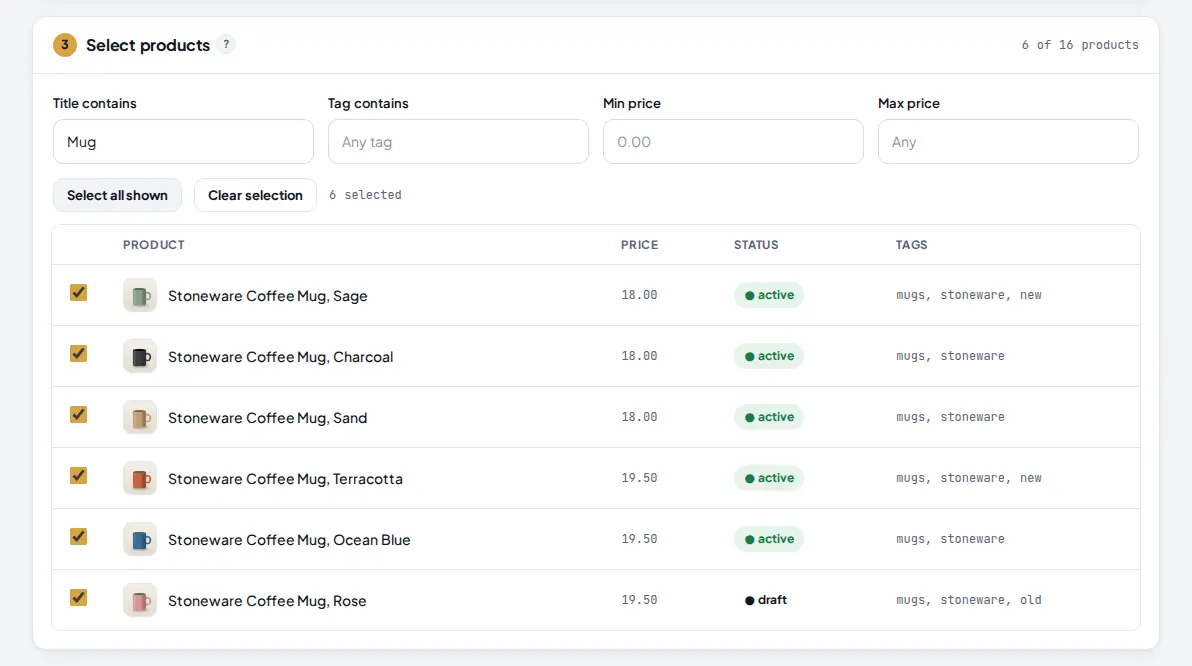The width and height of the screenshot is (1192, 666).
Task: Click the tags 'mugs, stoneware, old'
Action: (x=968, y=600)
